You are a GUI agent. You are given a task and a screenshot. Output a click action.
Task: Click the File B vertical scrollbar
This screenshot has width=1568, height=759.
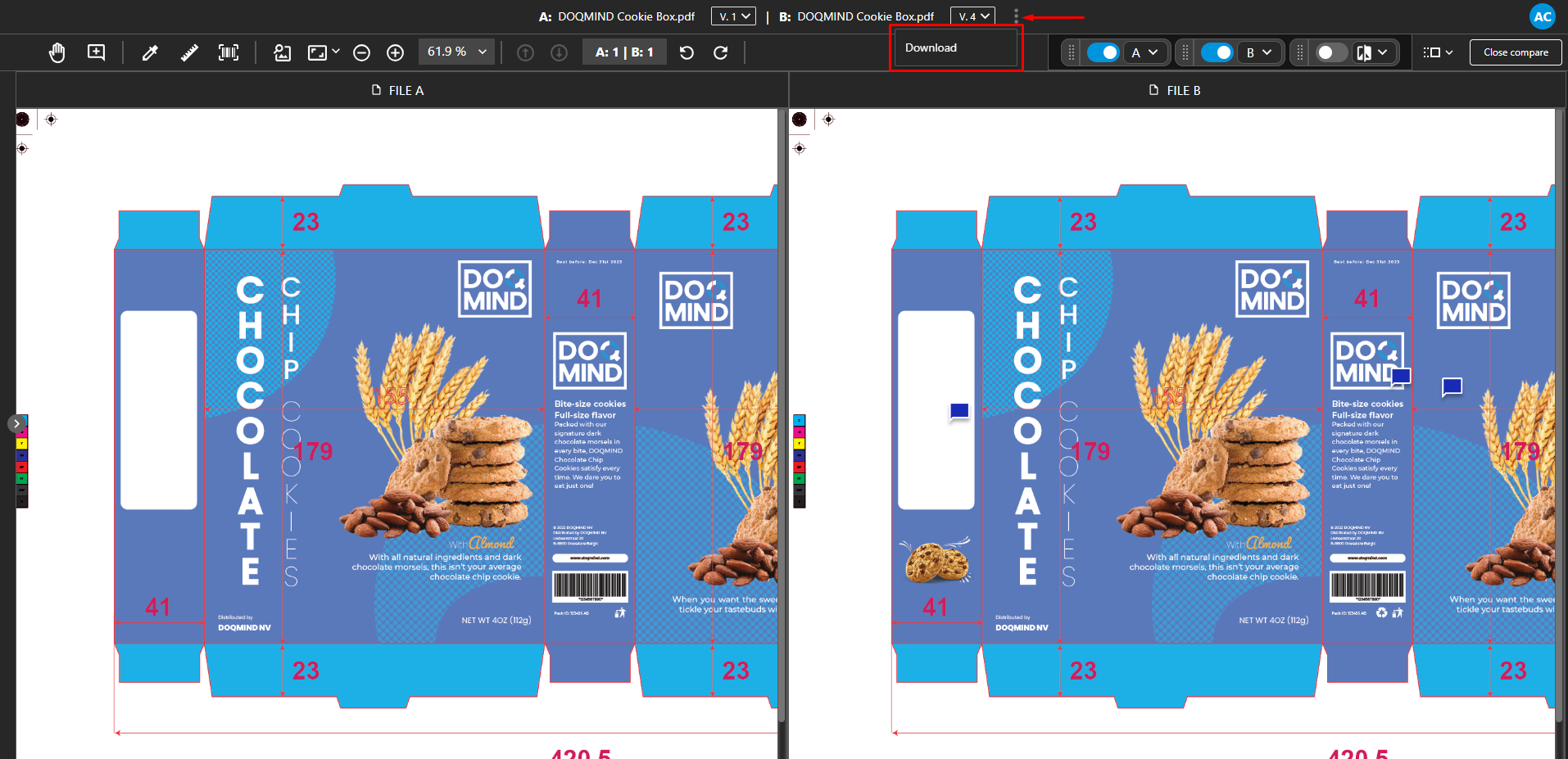tap(1559, 418)
